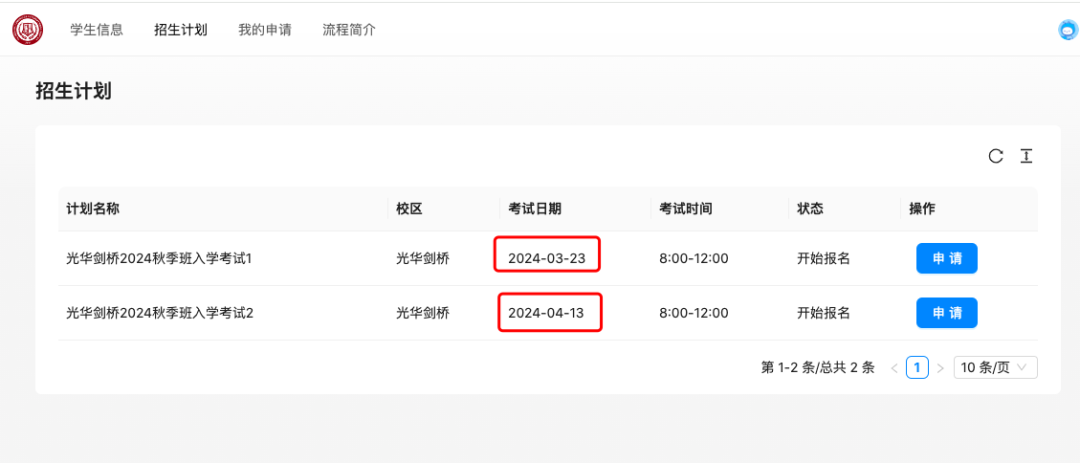Open 我的申请 menu item
This screenshot has width=1080, height=463.
264,30
